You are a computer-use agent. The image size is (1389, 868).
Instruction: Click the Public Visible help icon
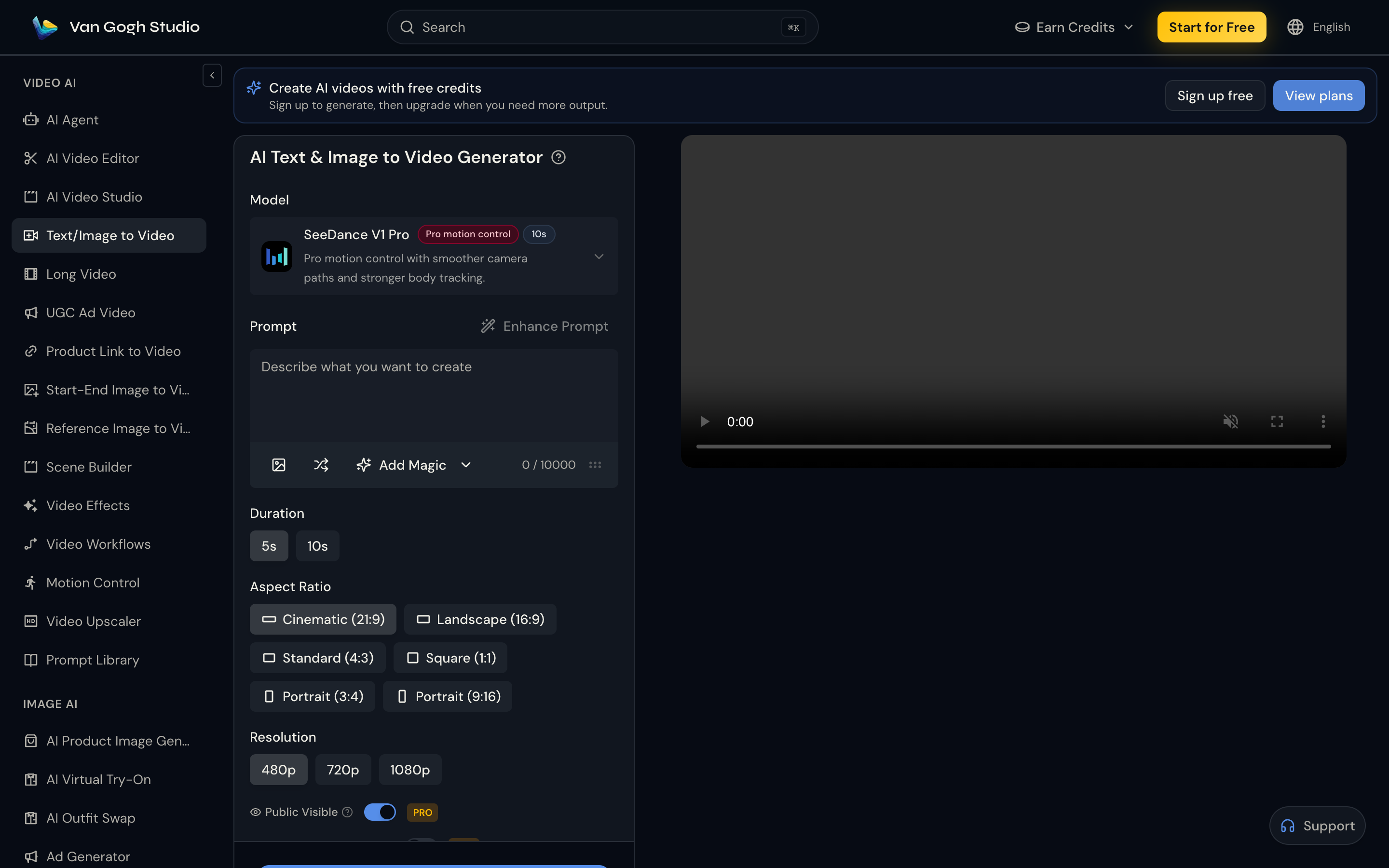click(347, 812)
